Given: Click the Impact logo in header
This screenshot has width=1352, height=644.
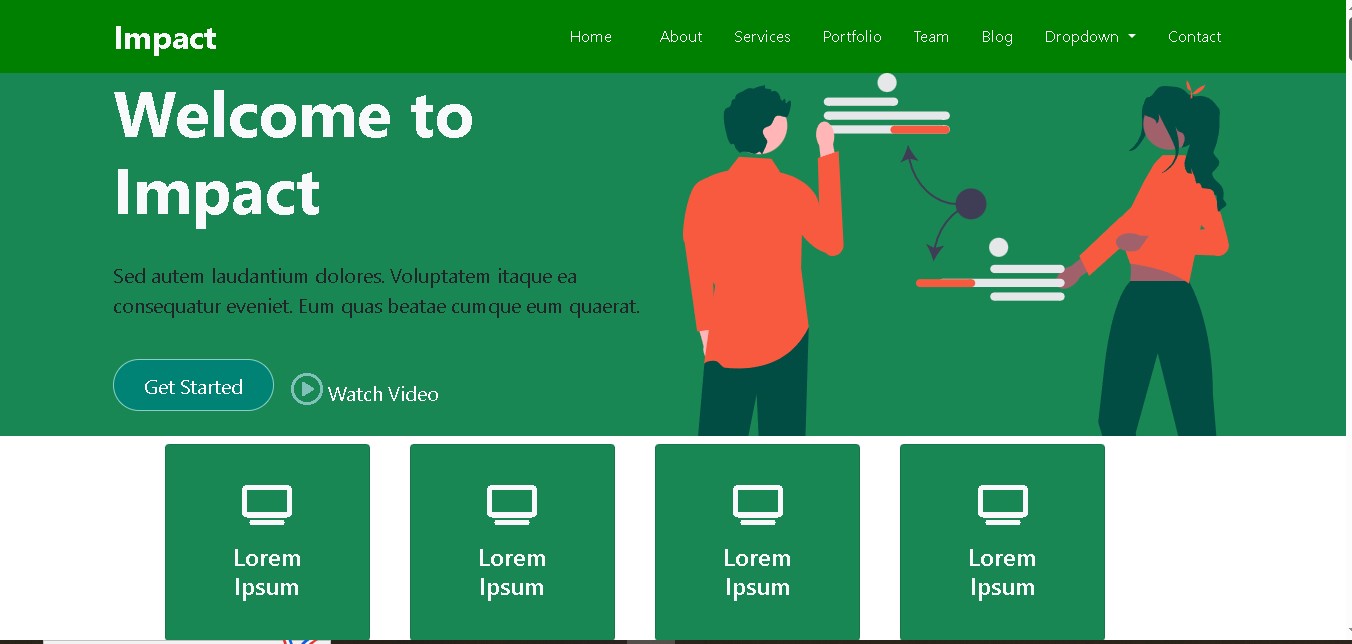Looking at the screenshot, I should tap(165, 38).
